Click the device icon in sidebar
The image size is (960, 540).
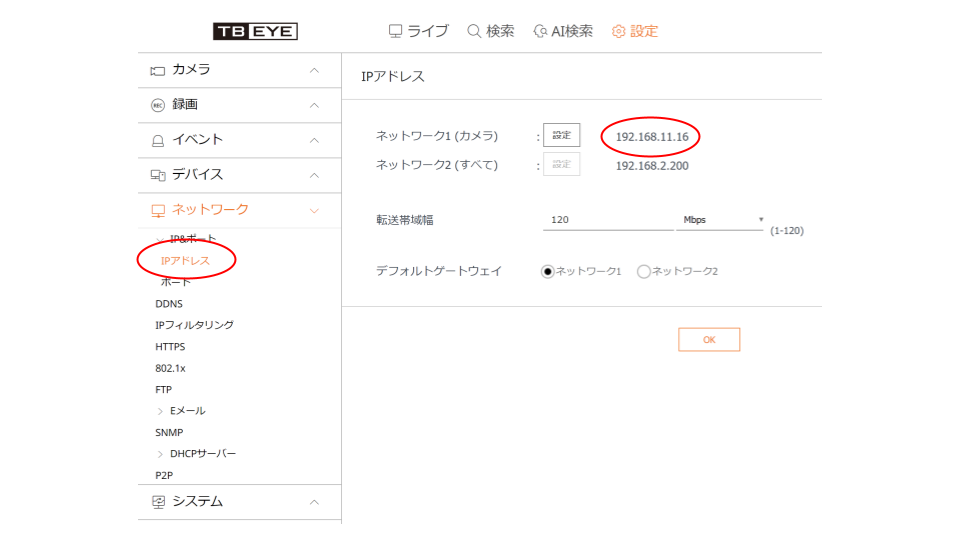click(158, 176)
